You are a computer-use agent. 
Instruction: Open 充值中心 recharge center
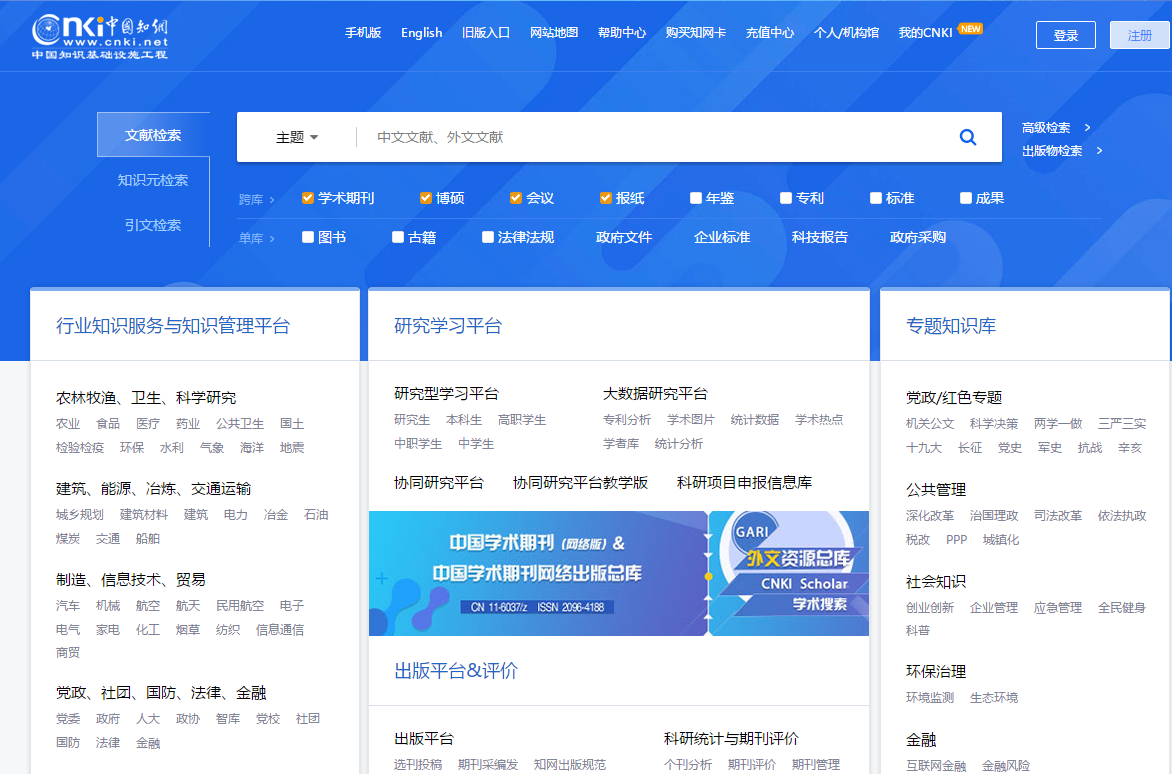pos(770,33)
